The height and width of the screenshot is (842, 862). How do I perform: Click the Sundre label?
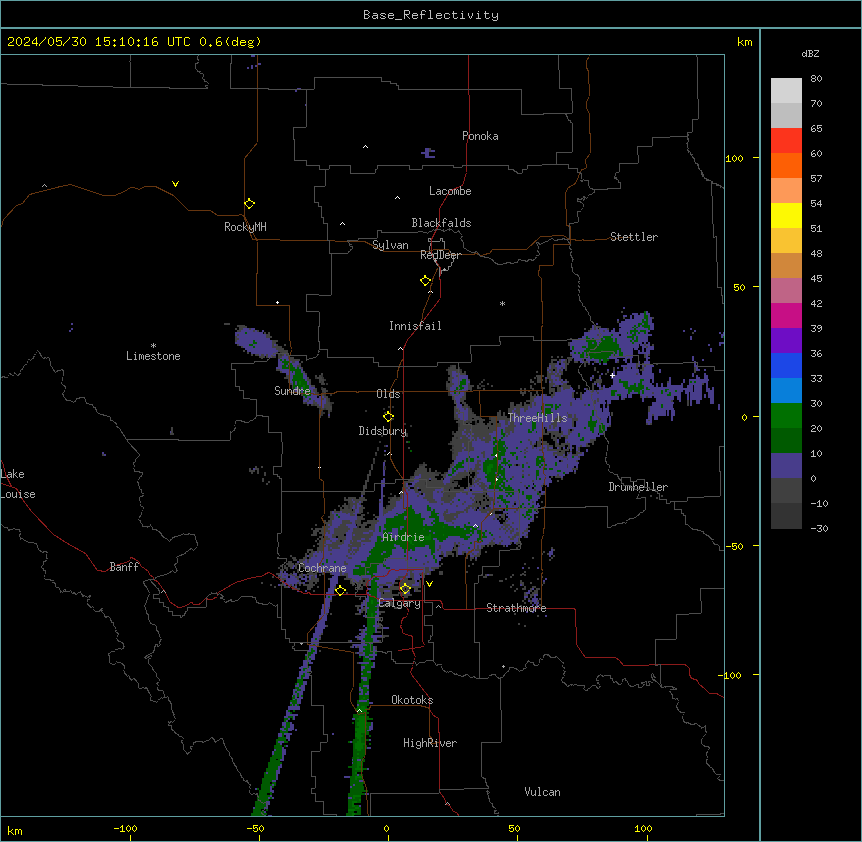(x=292, y=391)
